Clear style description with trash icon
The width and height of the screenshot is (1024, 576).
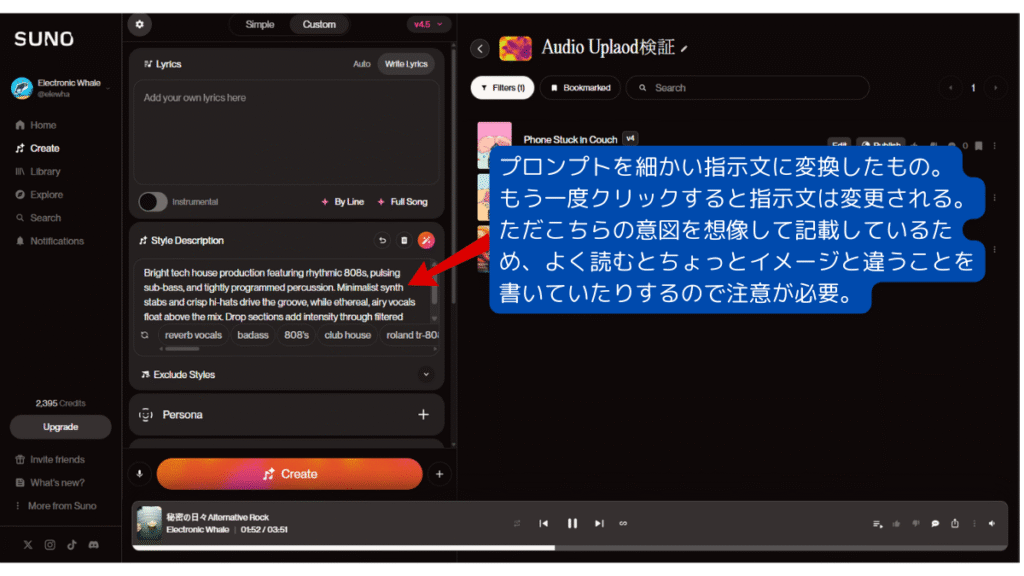(x=404, y=241)
